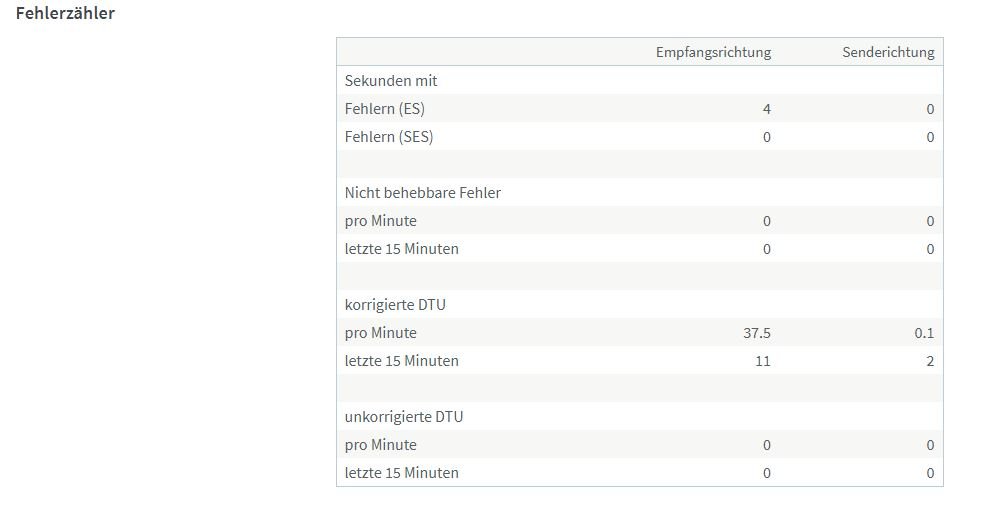The image size is (993, 506).
Task: Click 'letzte 15 Minuten' under korrigierte DTU
Action: [x=402, y=361]
